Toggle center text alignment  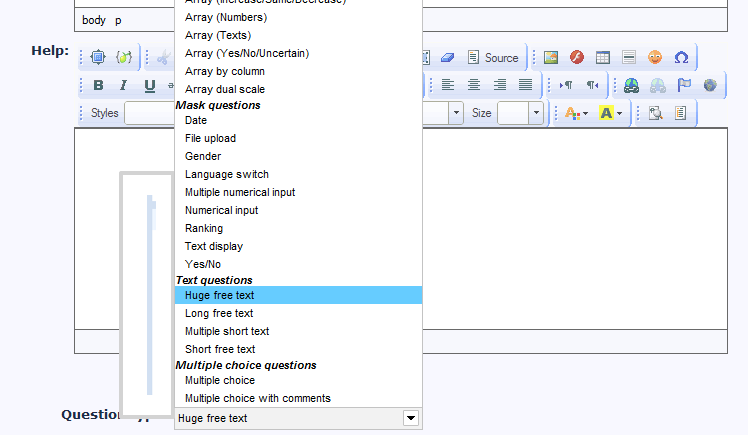[474, 85]
